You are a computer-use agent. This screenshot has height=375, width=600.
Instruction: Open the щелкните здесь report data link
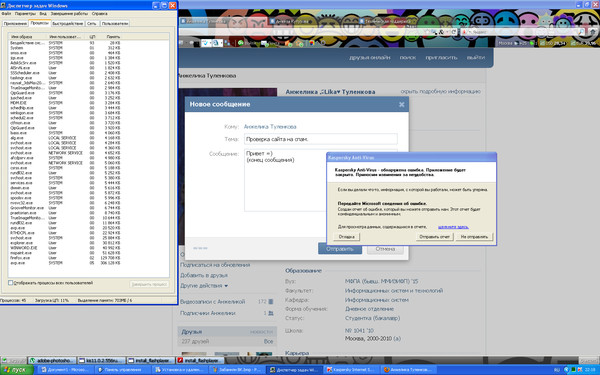[x=453, y=227]
